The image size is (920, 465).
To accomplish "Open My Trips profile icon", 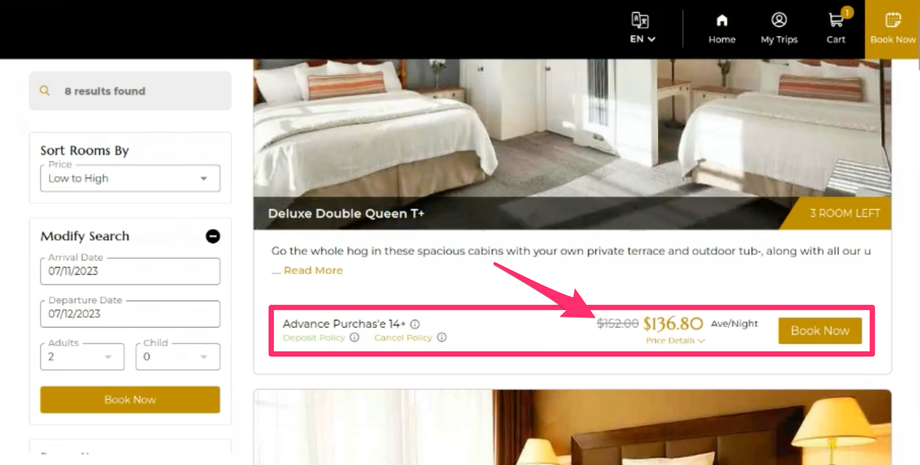I will point(779,20).
